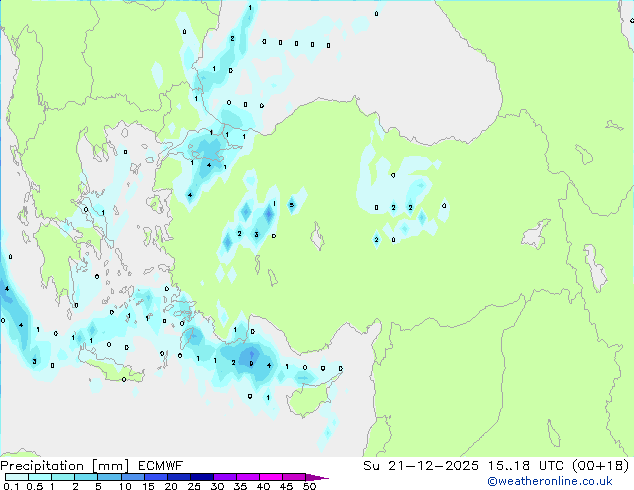Select the legend swatch between 20 and 25
This screenshot has height=490, width=634.
[x=178, y=477]
